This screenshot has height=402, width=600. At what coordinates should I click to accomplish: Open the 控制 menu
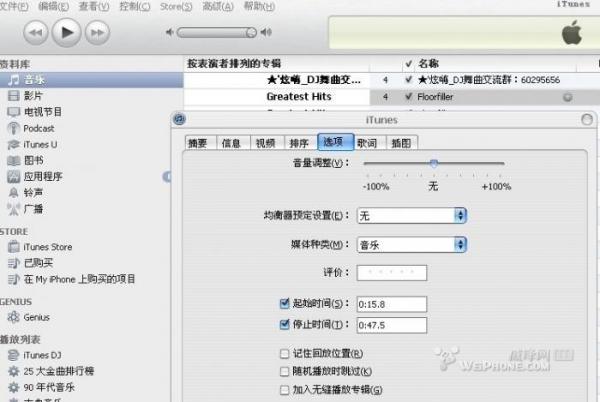135,7
